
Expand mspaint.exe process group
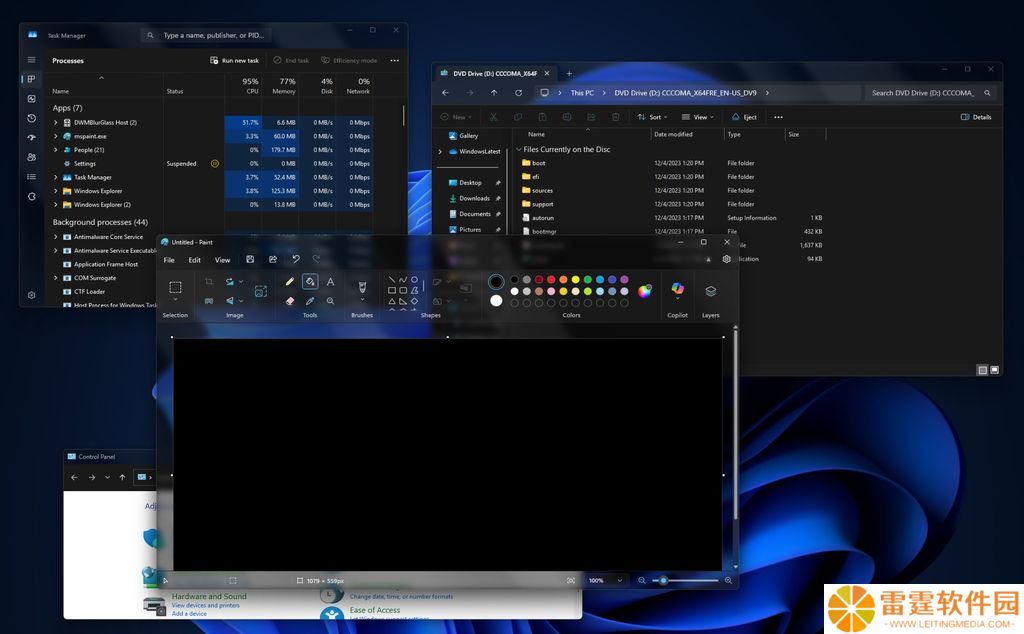[x=56, y=136]
